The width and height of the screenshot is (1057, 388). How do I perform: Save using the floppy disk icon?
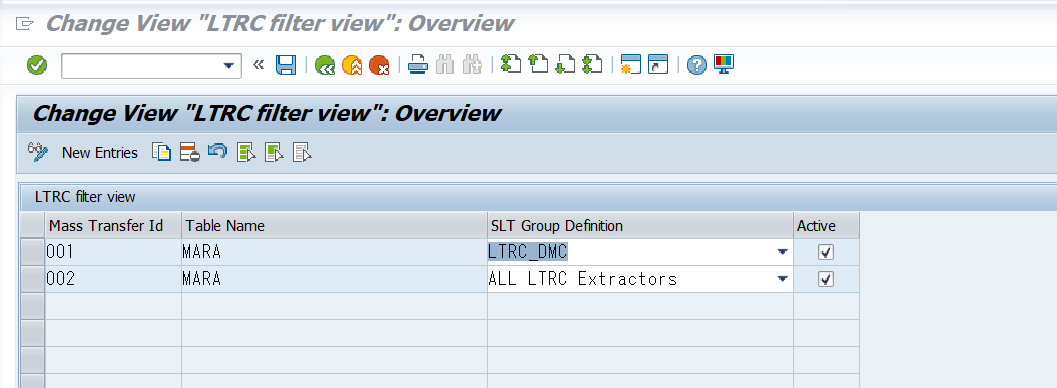(x=286, y=65)
